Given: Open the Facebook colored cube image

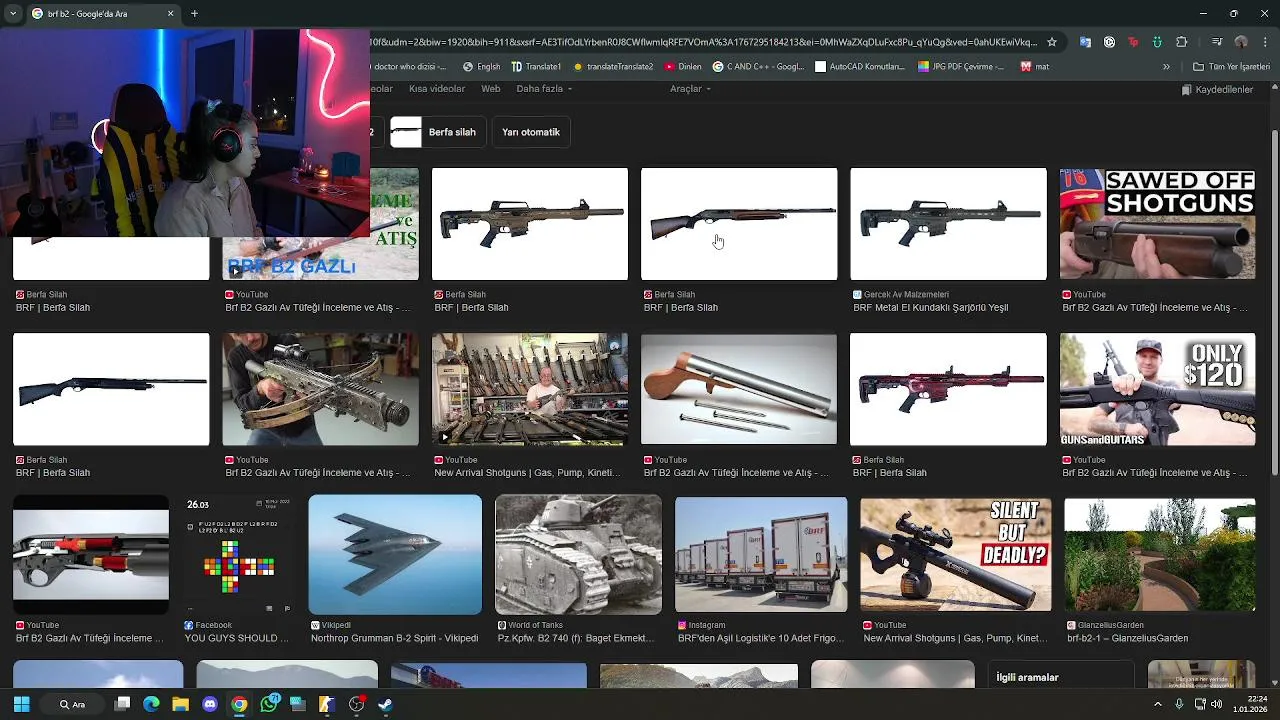Looking at the screenshot, I should pyautogui.click(x=238, y=554).
